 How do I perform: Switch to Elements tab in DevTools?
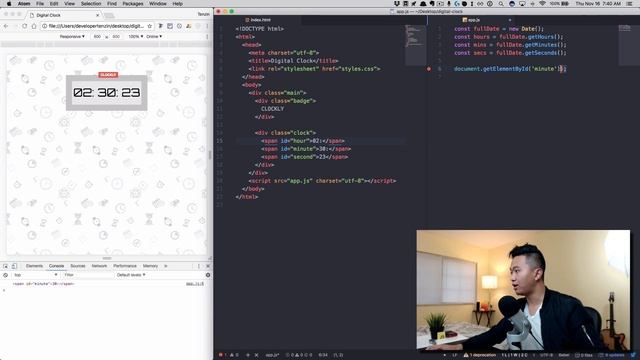34,266
